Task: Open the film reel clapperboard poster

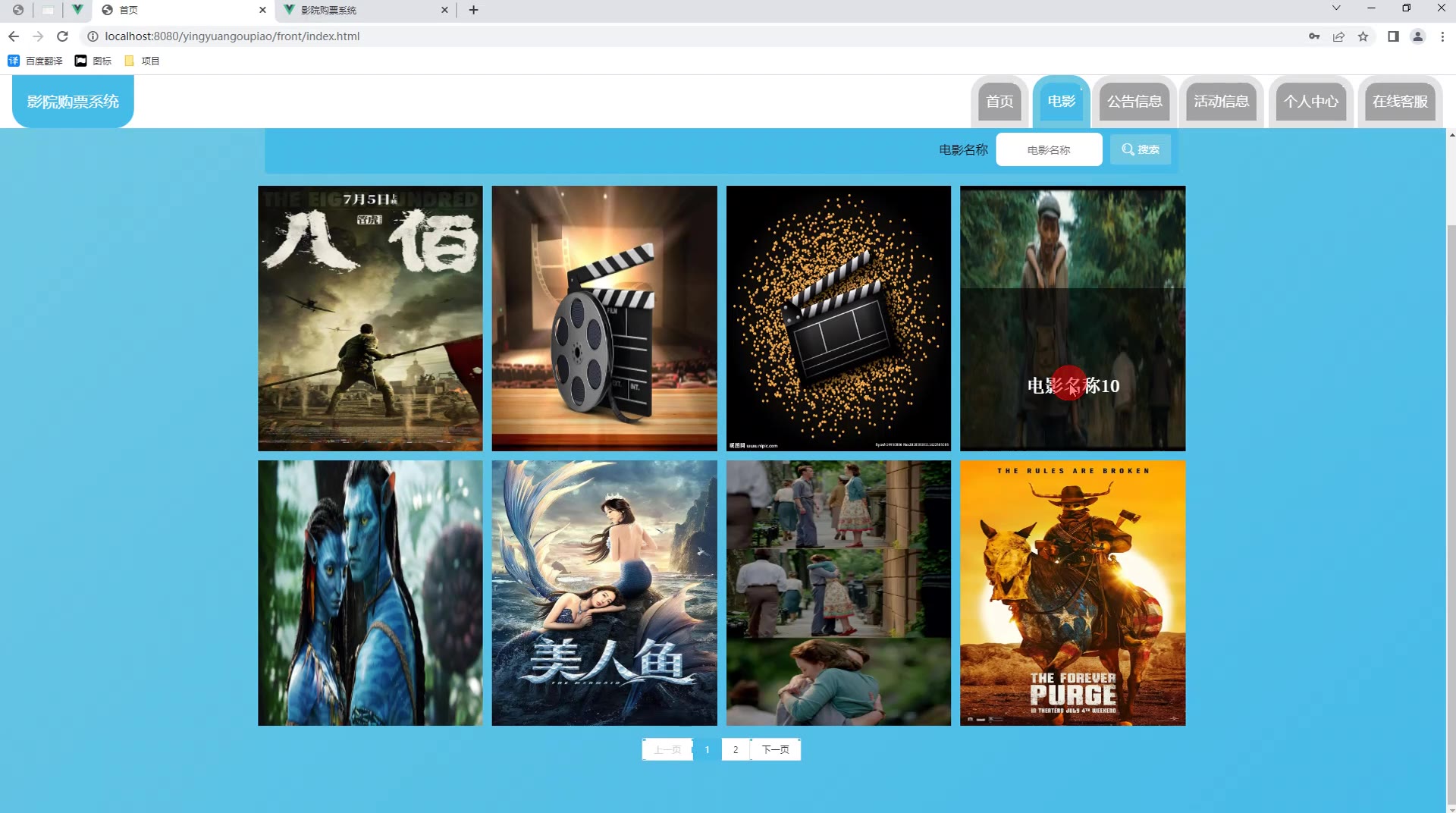Action: (604, 319)
